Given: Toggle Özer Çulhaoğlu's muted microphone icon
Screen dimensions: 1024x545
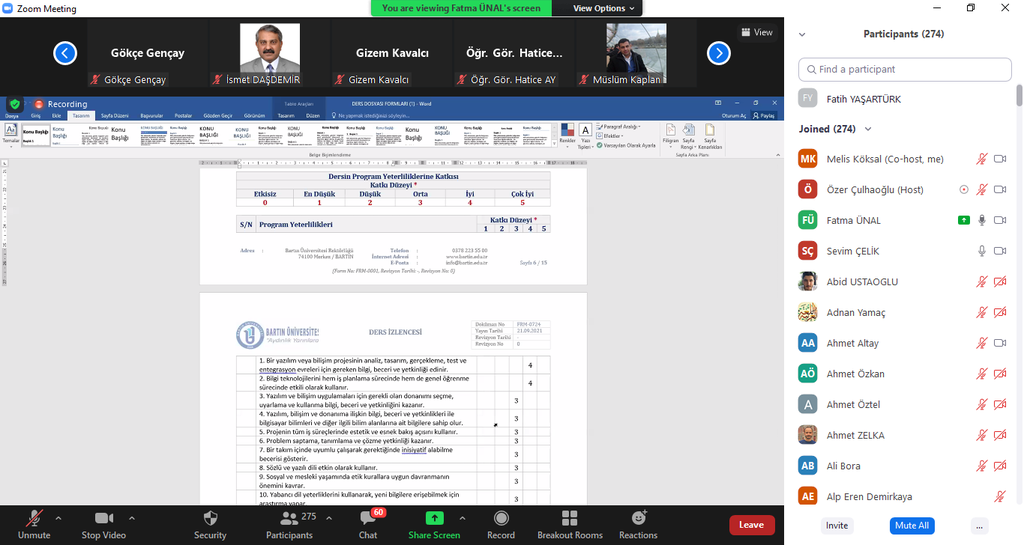Looking at the screenshot, I should pos(982,189).
